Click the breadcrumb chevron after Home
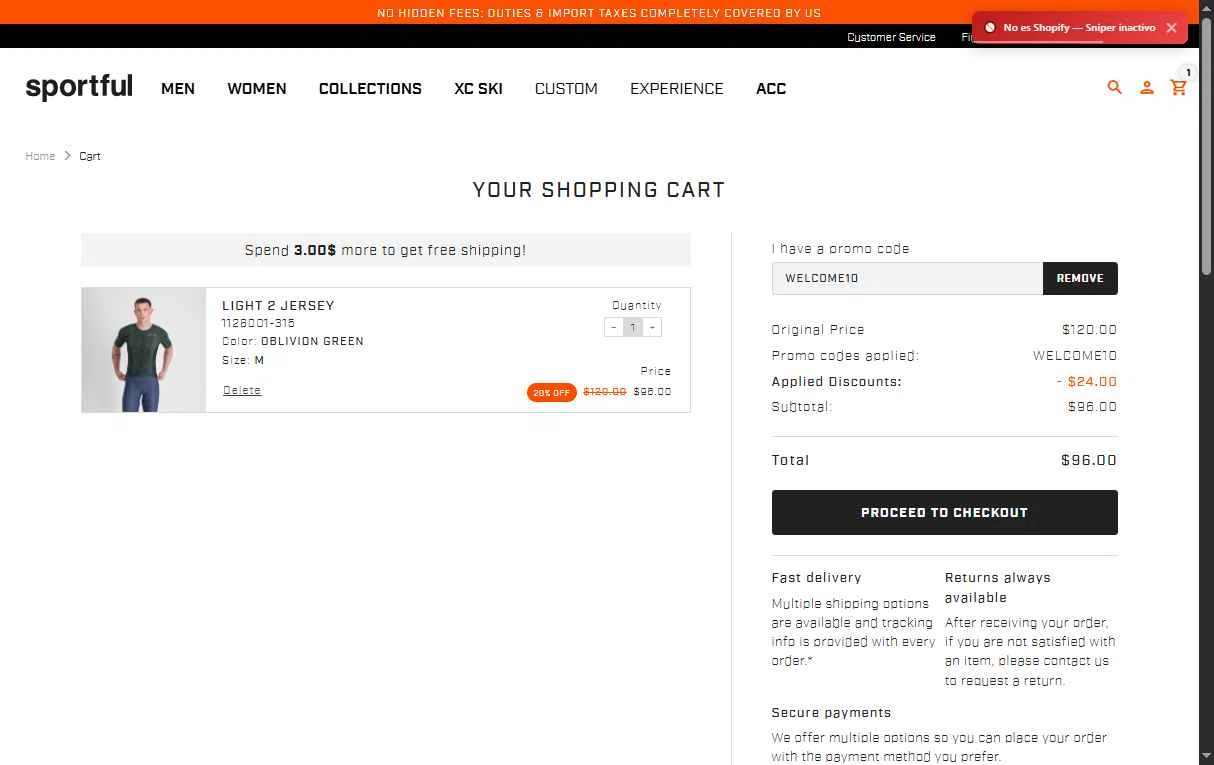Image resolution: width=1214 pixels, height=765 pixels. coord(68,156)
